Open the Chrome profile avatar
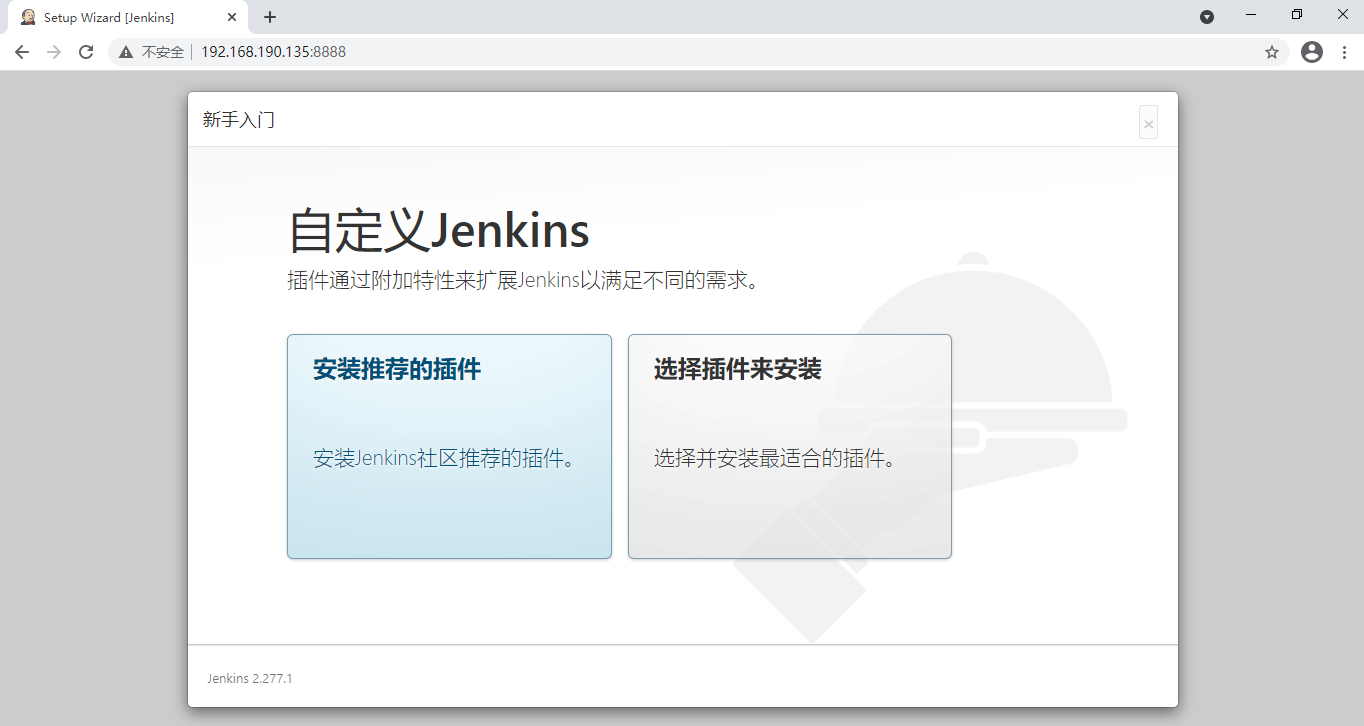The width and height of the screenshot is (1364, 726). (1312, 52)
